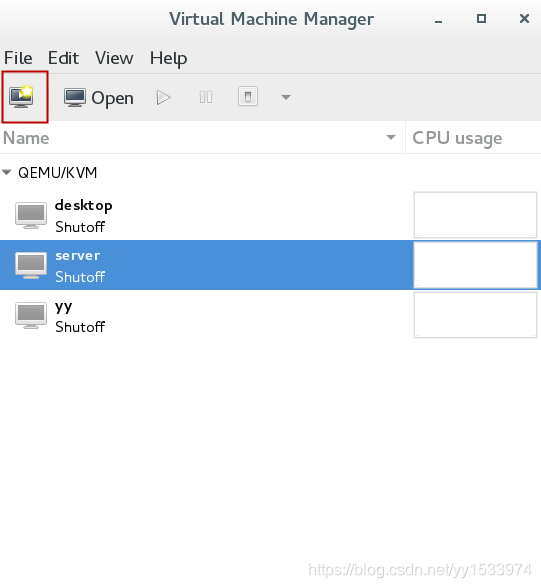The image size is (541, 588).
Task: Select the QEMU/KVM connection row
Action: pyautogui.click(x=270, y=172)
